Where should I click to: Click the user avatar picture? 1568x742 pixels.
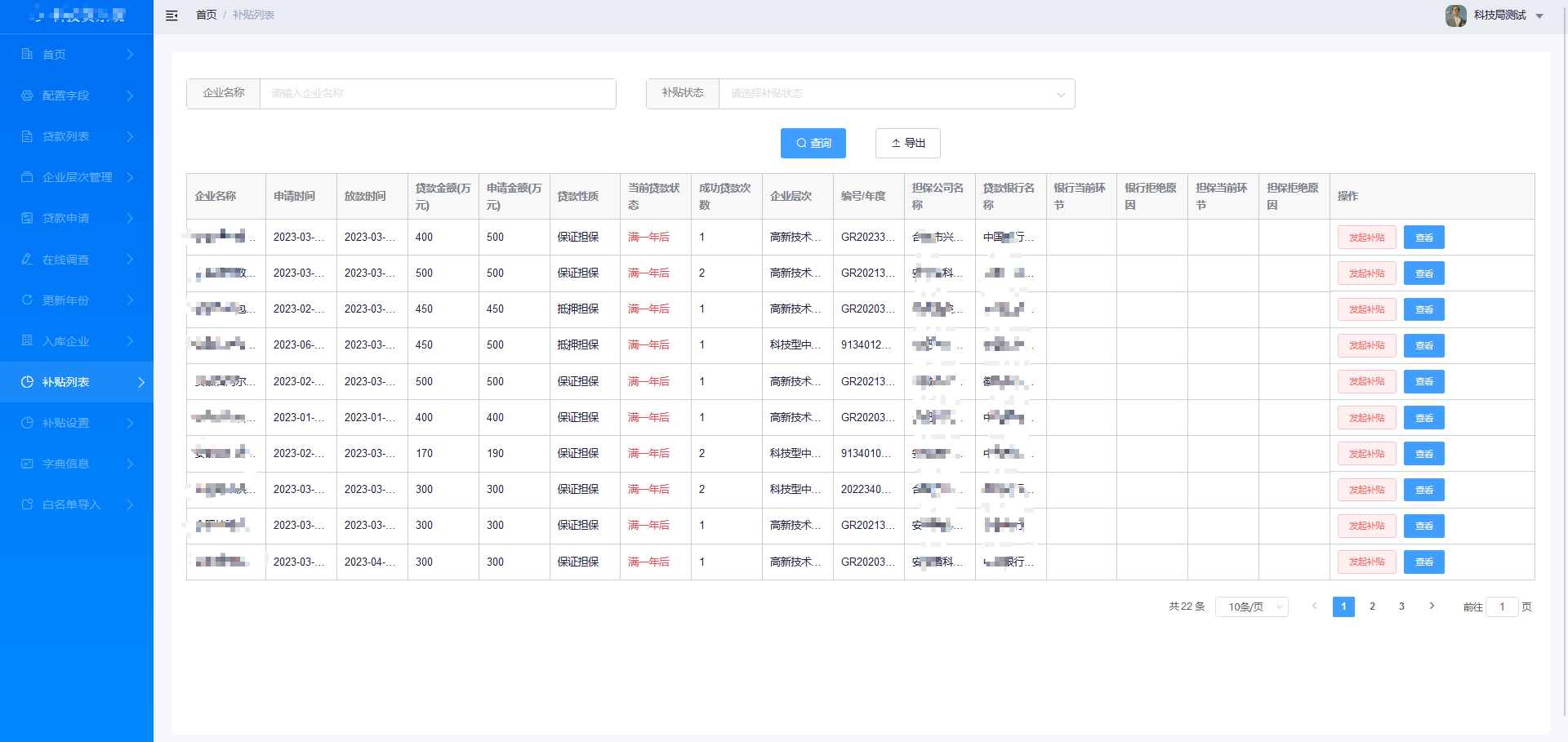point(1455,16)
